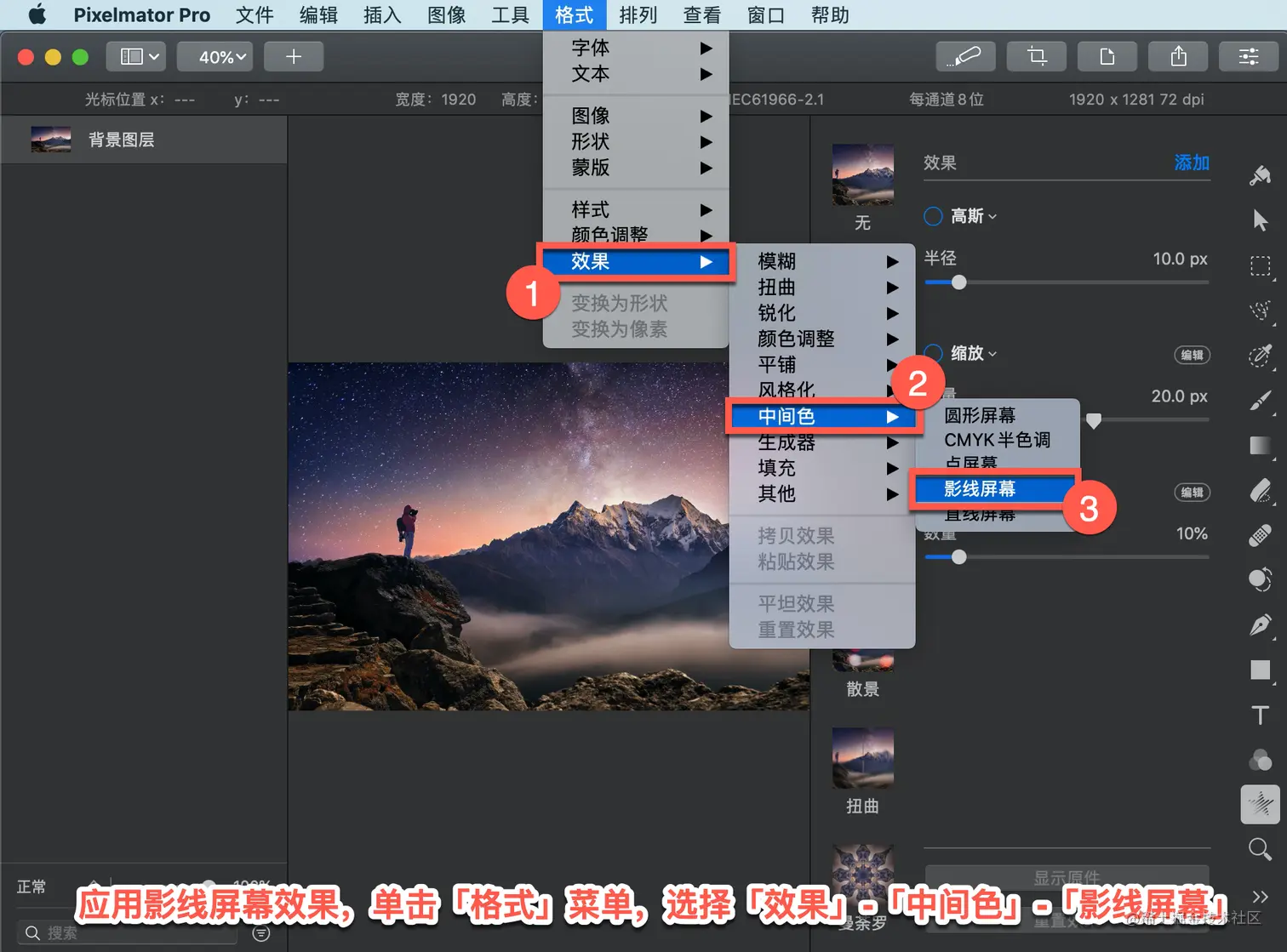Viewport: 1287px width, 952px height.
Task: Expand more tools via double chevron
Action: tap(1261, 897)
